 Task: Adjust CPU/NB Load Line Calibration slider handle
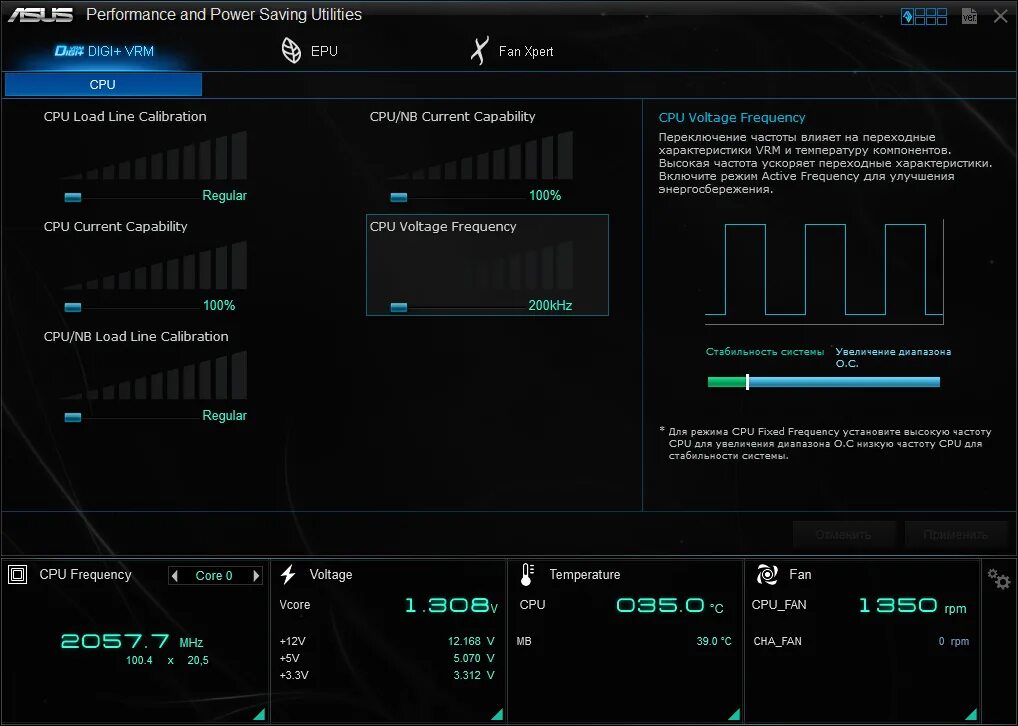(73, 417)
